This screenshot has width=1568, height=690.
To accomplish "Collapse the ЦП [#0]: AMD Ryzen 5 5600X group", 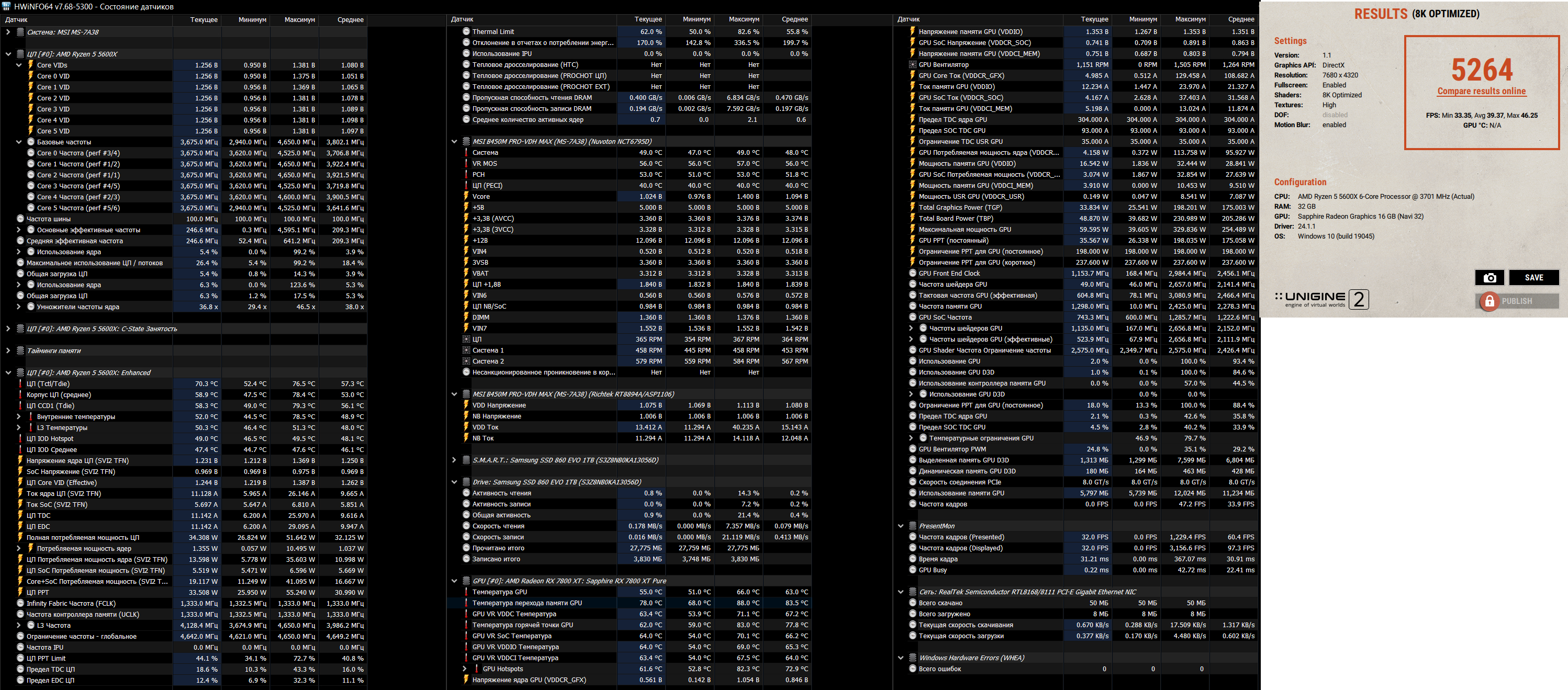I will tap(8, 54).
